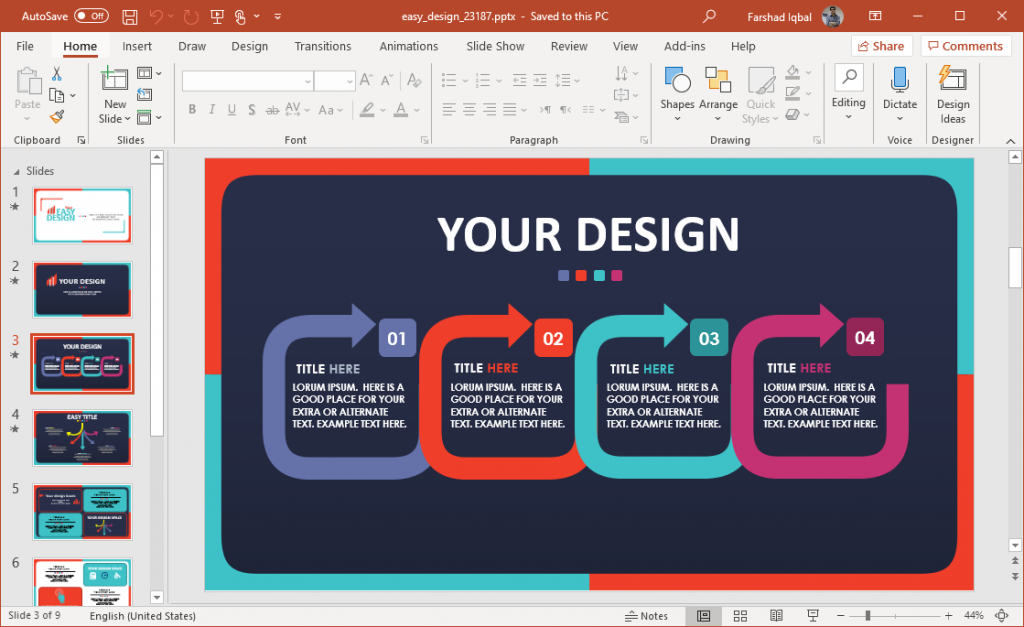Image resolution: width=1024 pixels, height=627 pixels.
Task: Select slide 5 thumbnail in the panel
Action: (82, 511)
